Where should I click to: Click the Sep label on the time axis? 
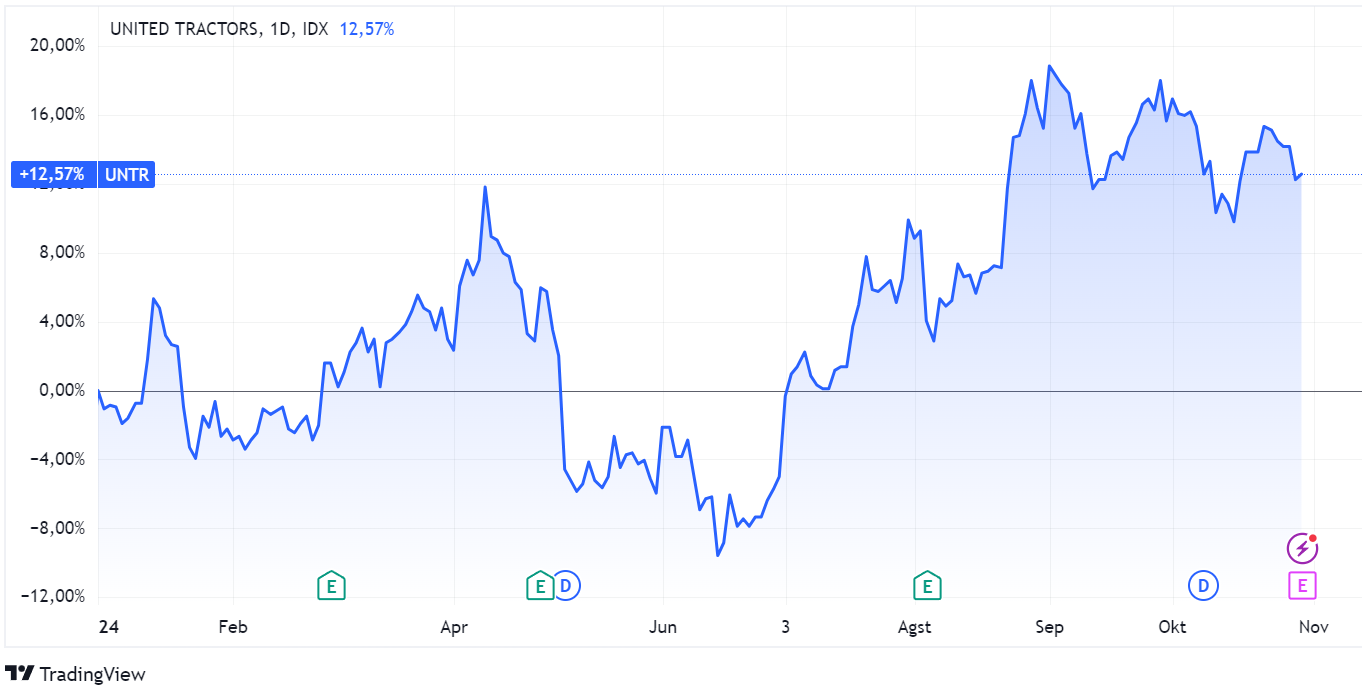click(x=1049, y=628)
